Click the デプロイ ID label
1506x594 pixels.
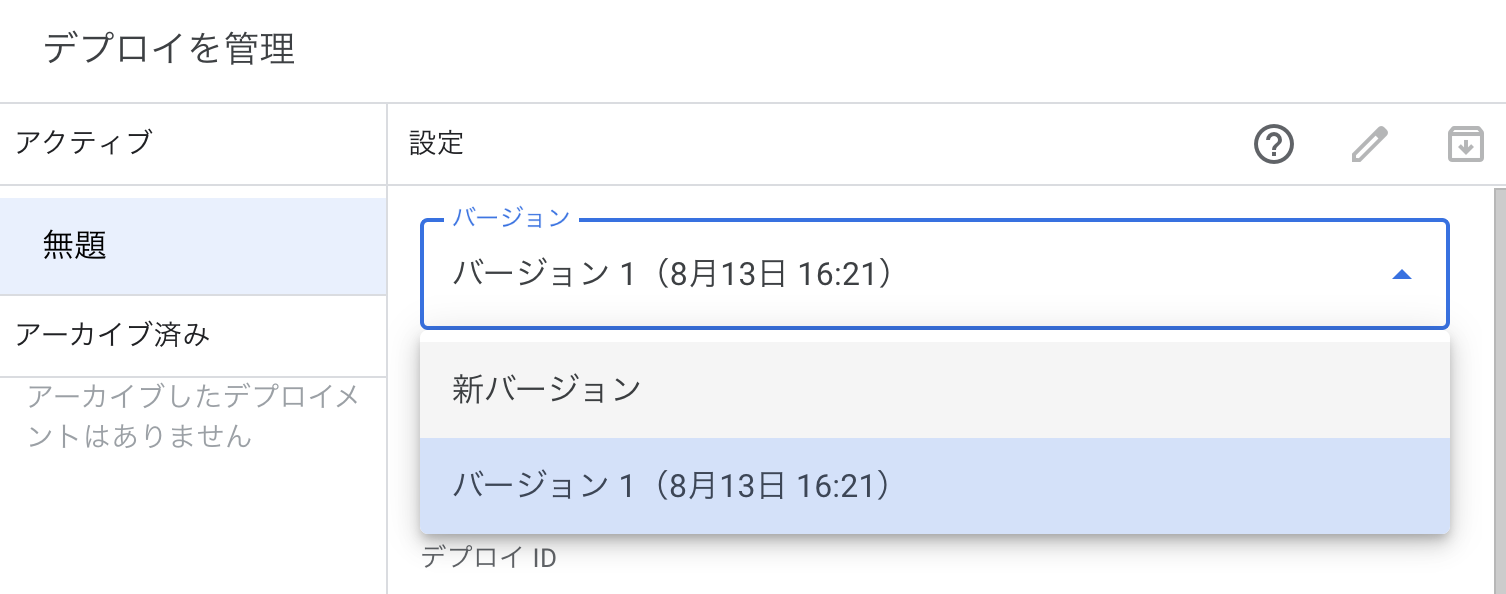click(488, 558)
